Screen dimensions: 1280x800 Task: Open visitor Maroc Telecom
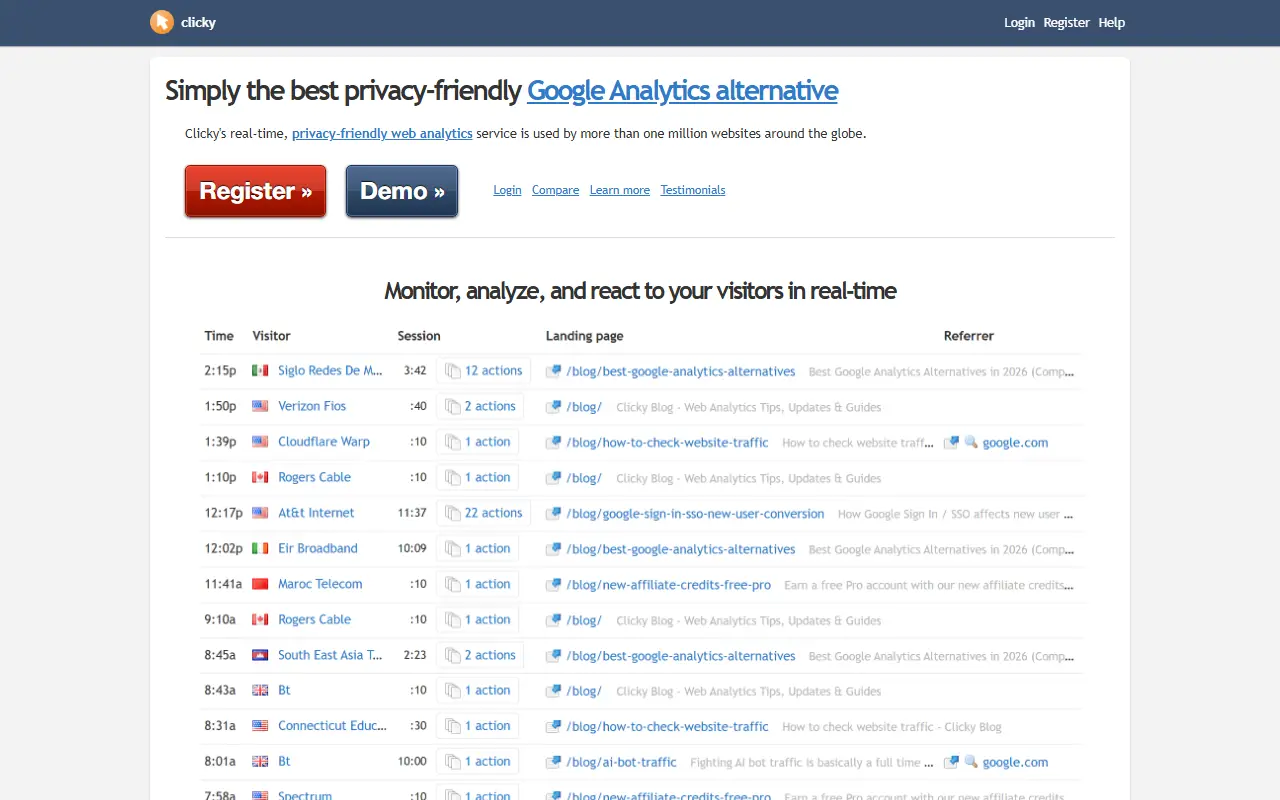[320, 583]
